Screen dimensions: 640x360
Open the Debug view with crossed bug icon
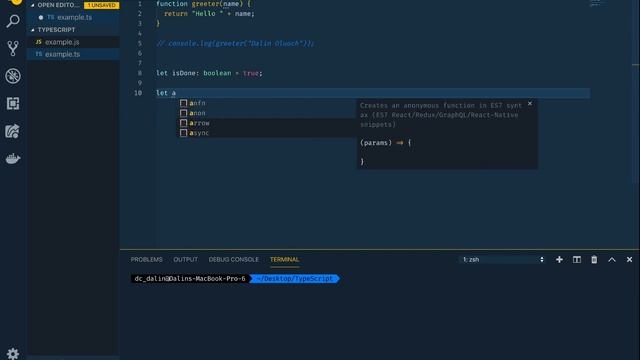[x=13, y=76]
